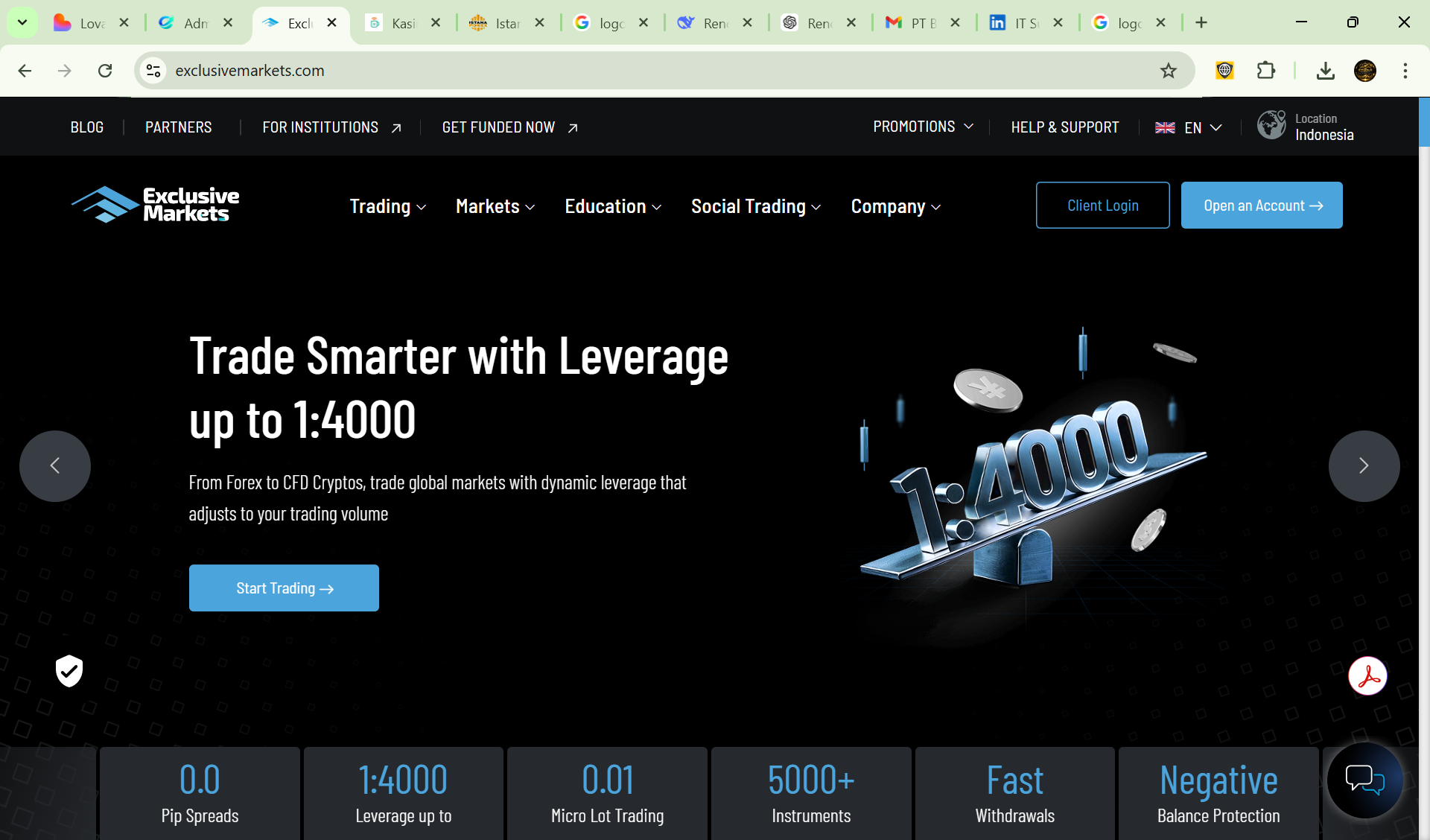This screenshot has width=1430, height=840.
Task: Click the Start Trading button
Action: coord(284,588)
